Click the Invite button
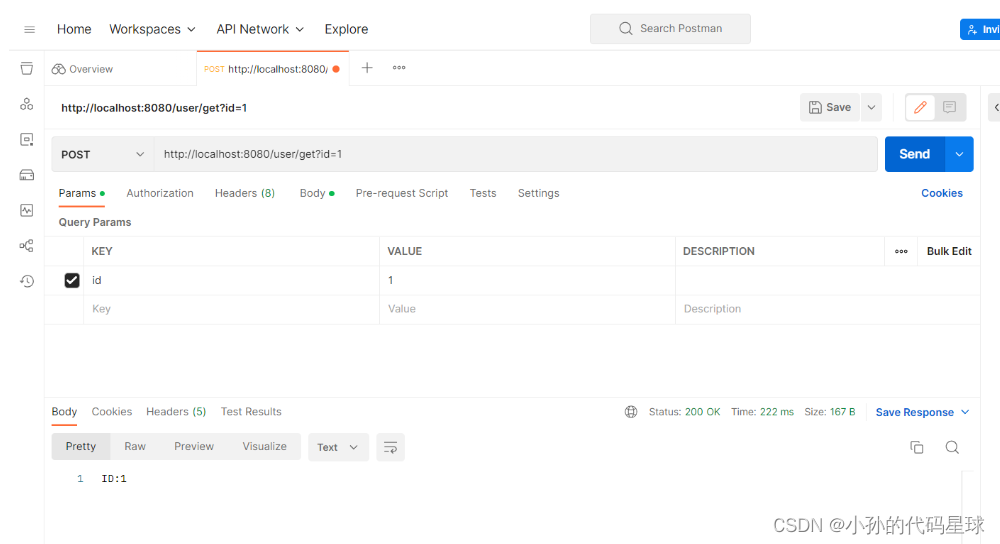 pos(980,29)
